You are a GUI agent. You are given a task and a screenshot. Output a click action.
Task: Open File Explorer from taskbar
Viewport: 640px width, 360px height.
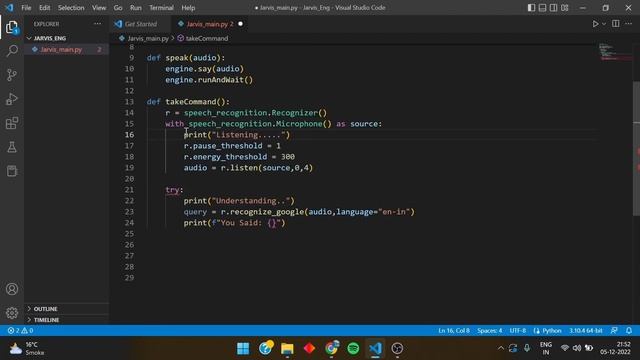click(x=287, y=349)
